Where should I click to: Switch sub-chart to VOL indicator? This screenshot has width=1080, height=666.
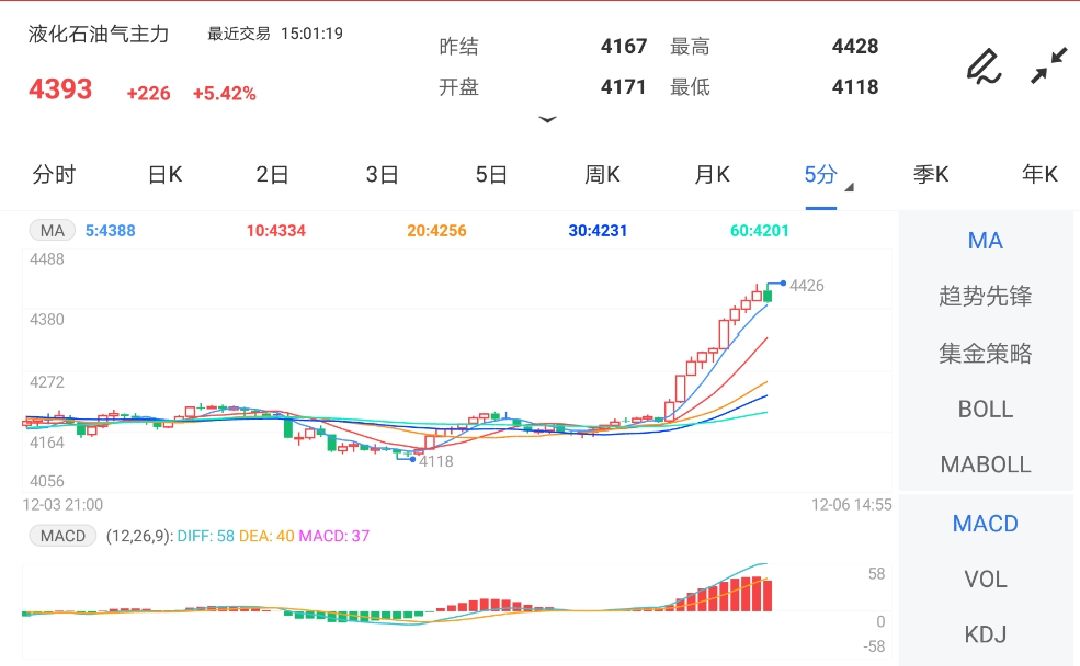click(984, 579)
